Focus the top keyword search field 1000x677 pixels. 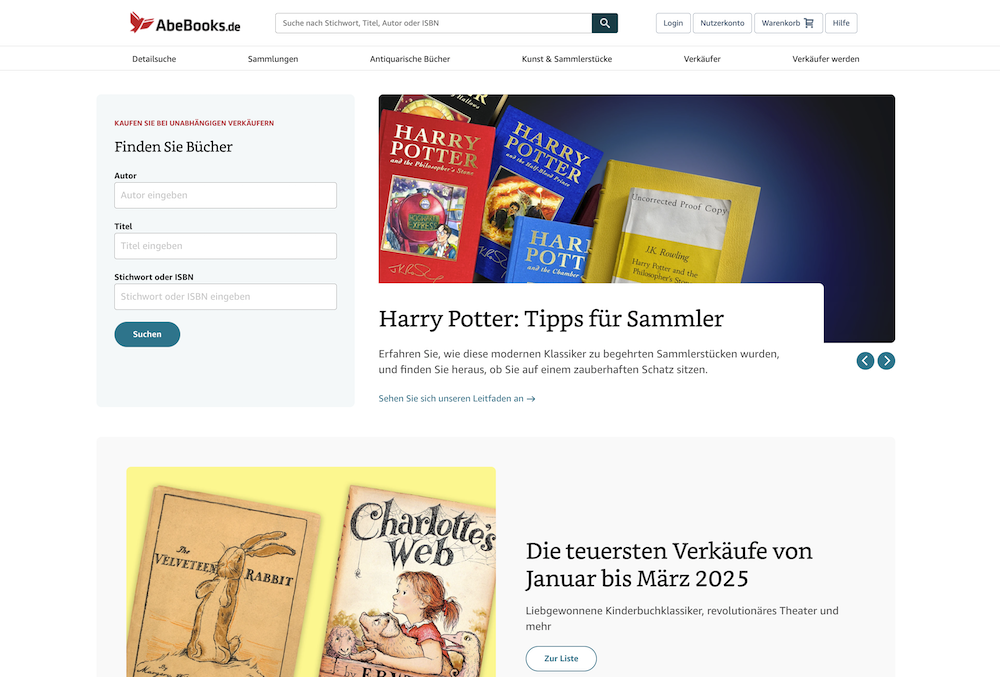pos(434,23)
